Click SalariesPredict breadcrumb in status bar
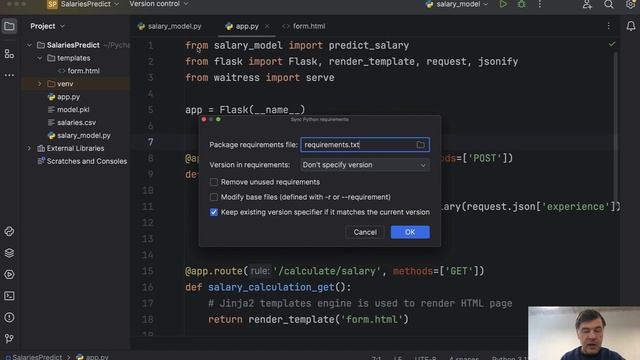 [x=37, y=357]
